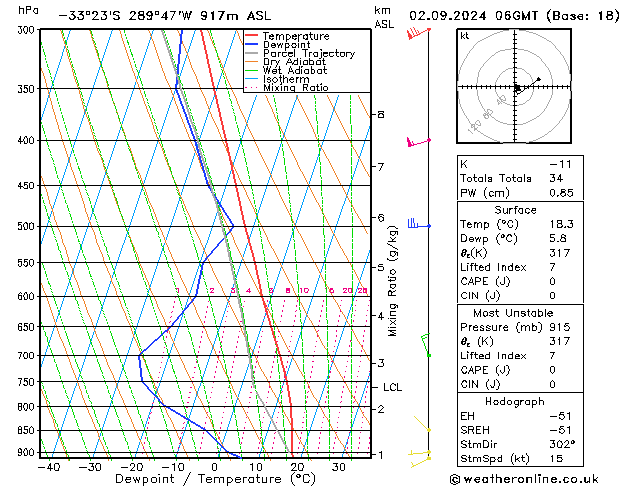Click the yellow wind barb at 850 hPa
Screen dimensions: 629x486
pyautogui.click(x=423, y=424)
